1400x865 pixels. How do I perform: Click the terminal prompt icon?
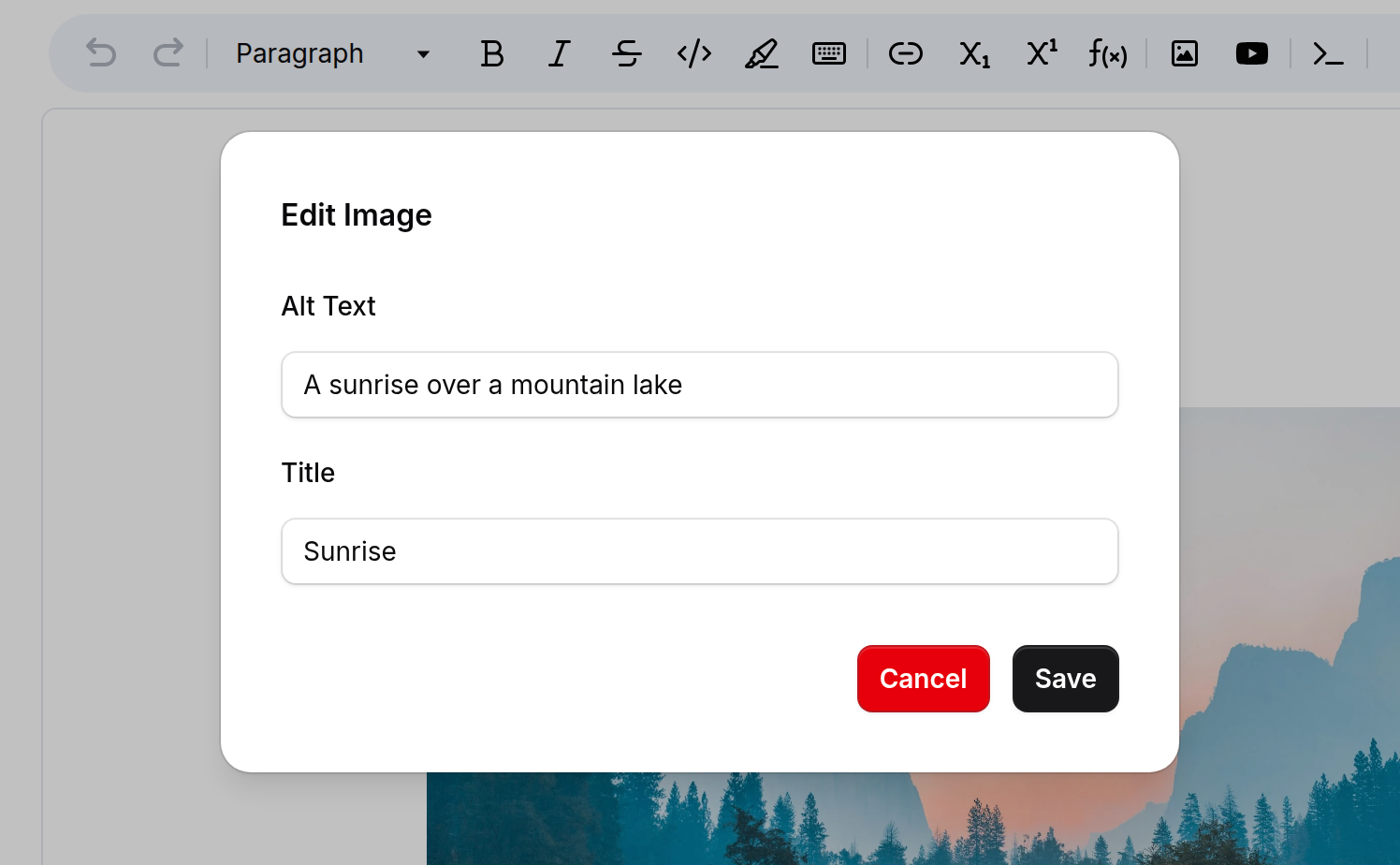point(1329,53)
